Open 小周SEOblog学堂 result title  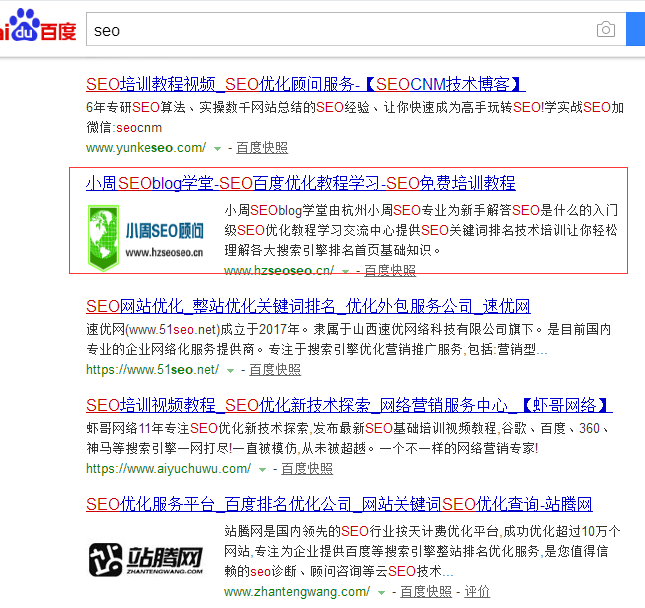[x=301, y=183]
